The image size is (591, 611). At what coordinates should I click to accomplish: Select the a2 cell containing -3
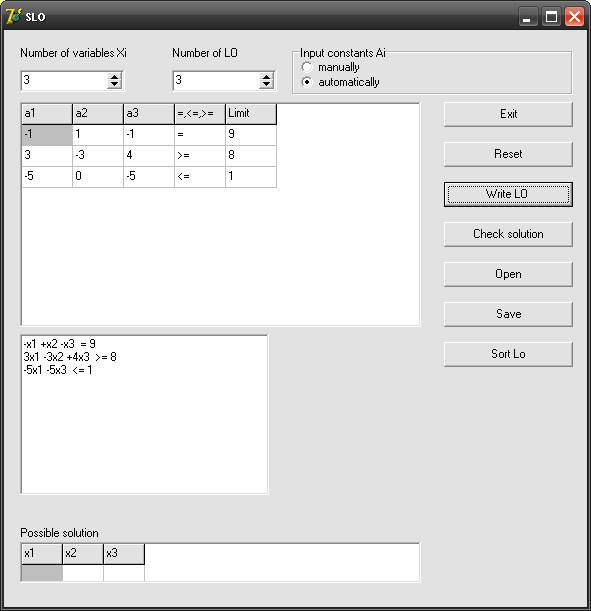click(98, 156)
